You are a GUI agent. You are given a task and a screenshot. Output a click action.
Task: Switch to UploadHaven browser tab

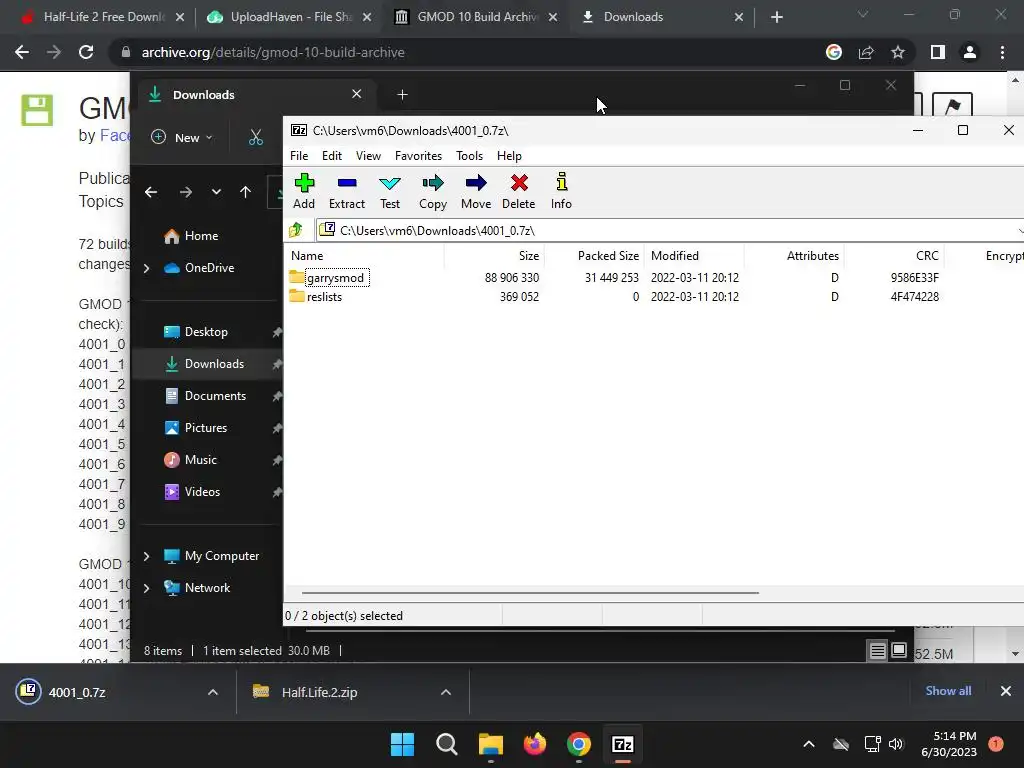pyautogui.click(x=289, y=17)
